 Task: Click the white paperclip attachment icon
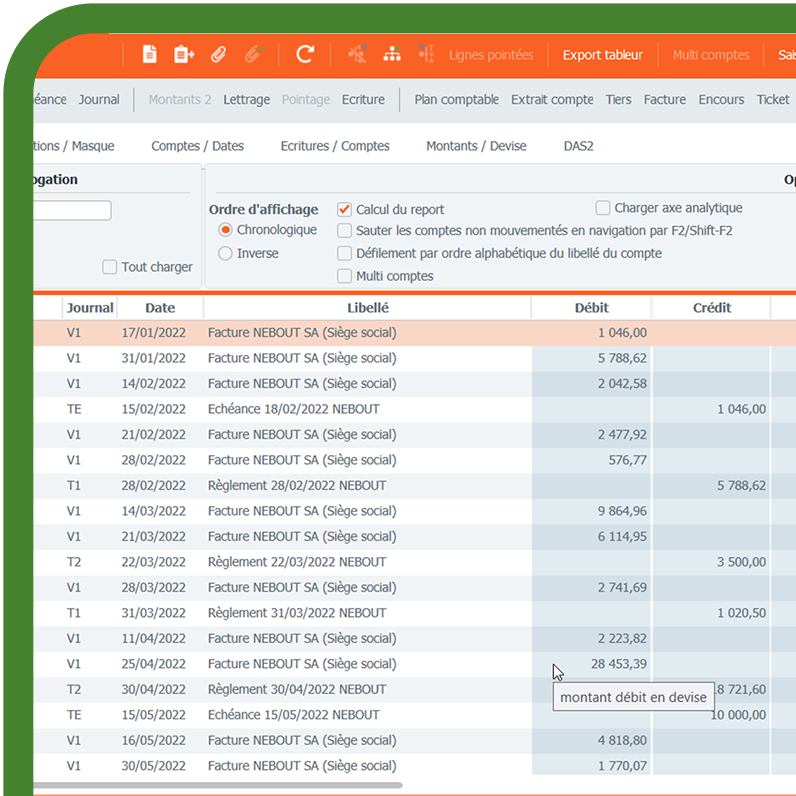(x=218, y=55)
